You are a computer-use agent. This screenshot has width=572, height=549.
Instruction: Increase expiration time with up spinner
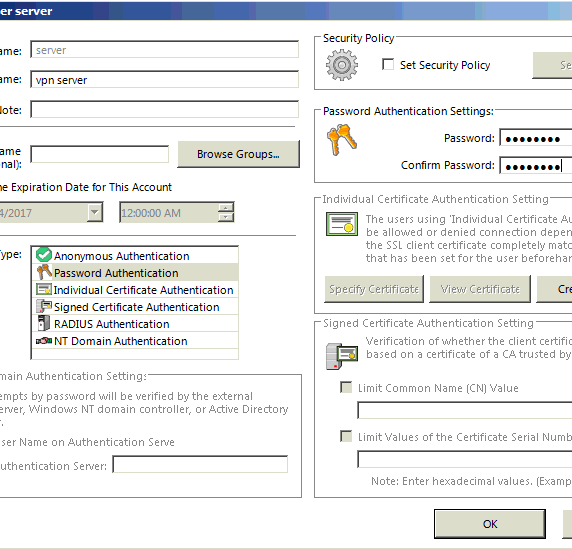[x=226, y=208]
